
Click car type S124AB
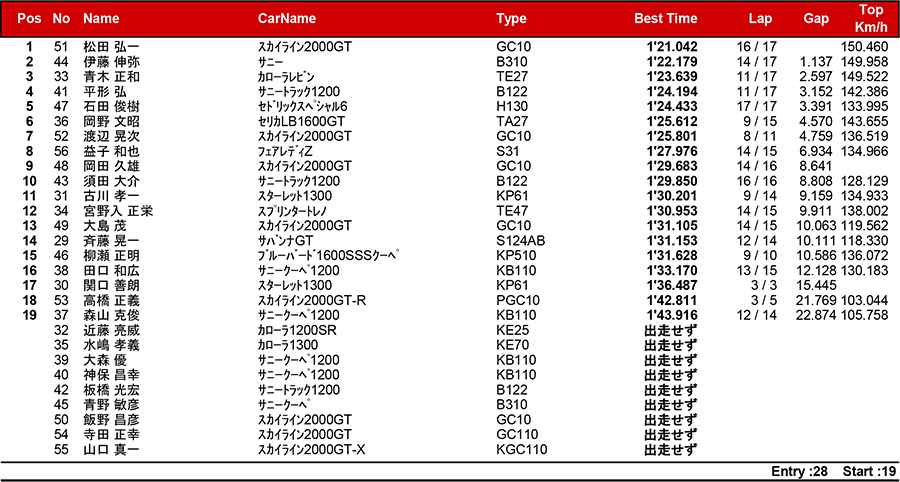(521, 241)
